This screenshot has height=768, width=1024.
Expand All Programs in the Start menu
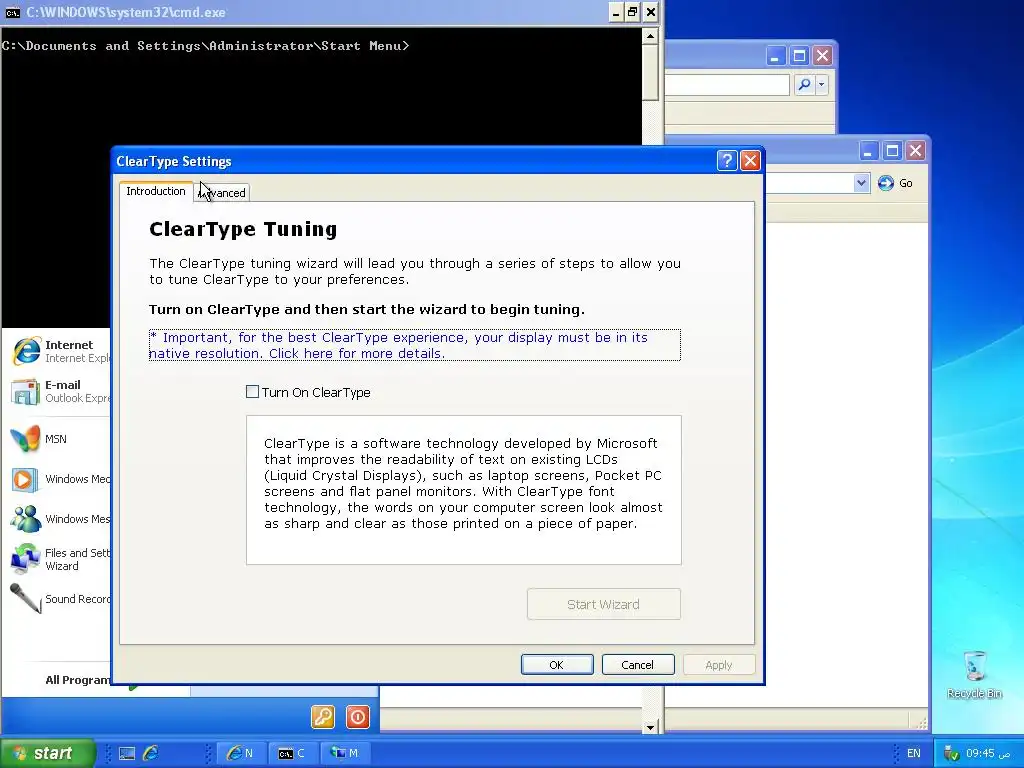click(x=78, y=680)
